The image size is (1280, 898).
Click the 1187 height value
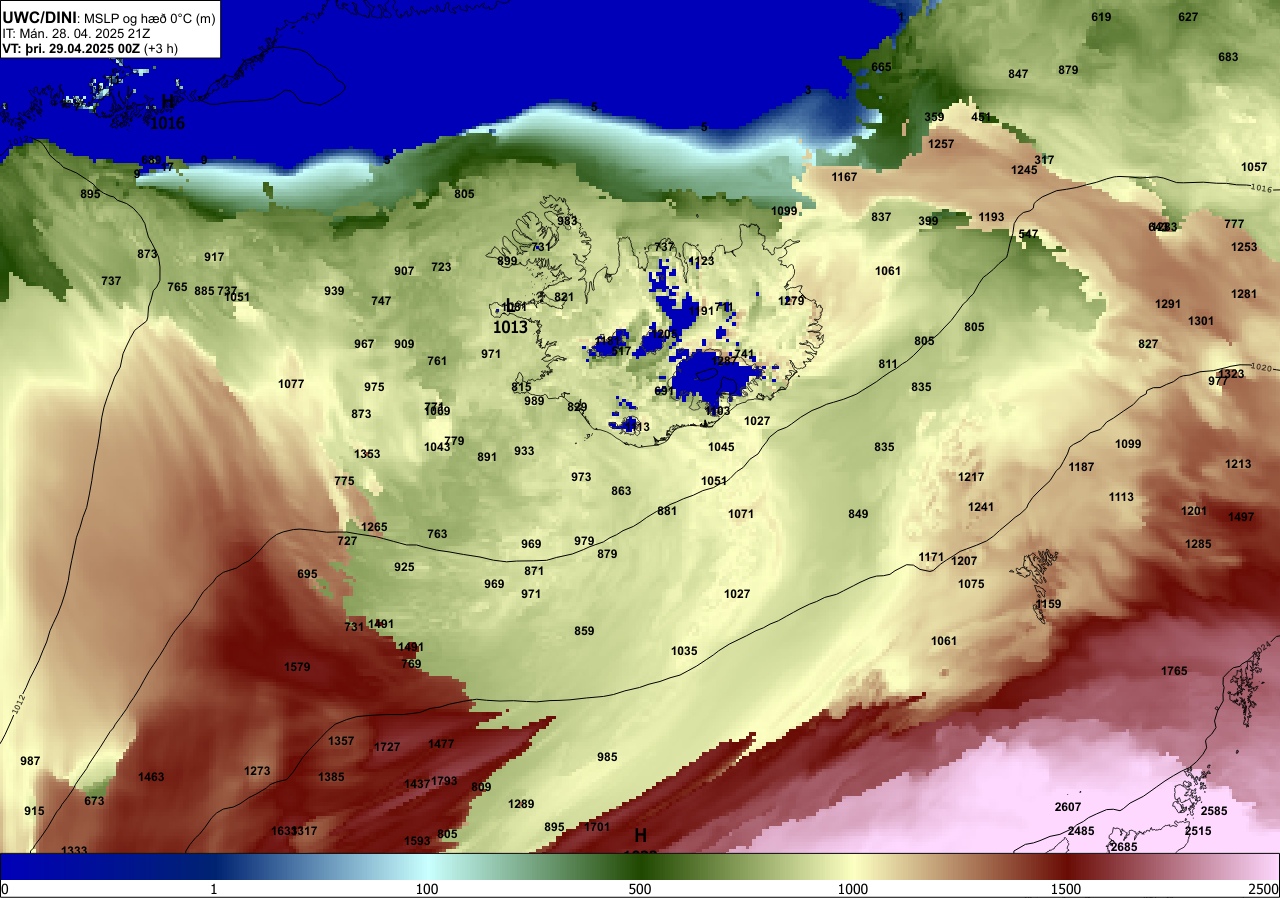1081,467
